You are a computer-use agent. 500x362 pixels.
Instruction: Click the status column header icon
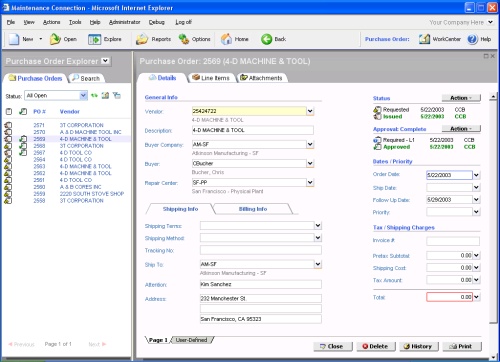coord(9,112)
